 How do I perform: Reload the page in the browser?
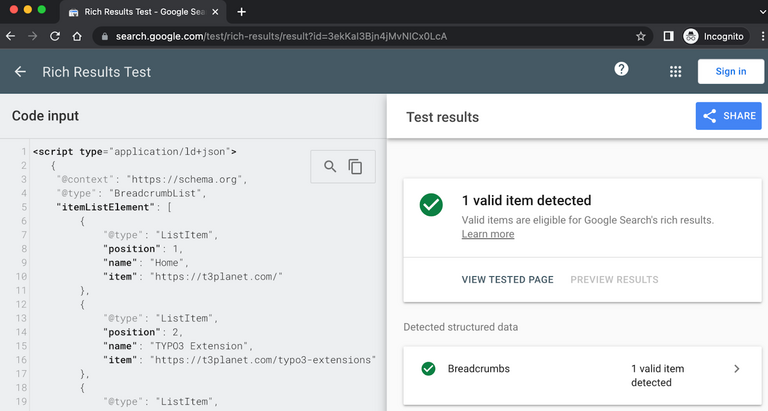click(54, 36)
